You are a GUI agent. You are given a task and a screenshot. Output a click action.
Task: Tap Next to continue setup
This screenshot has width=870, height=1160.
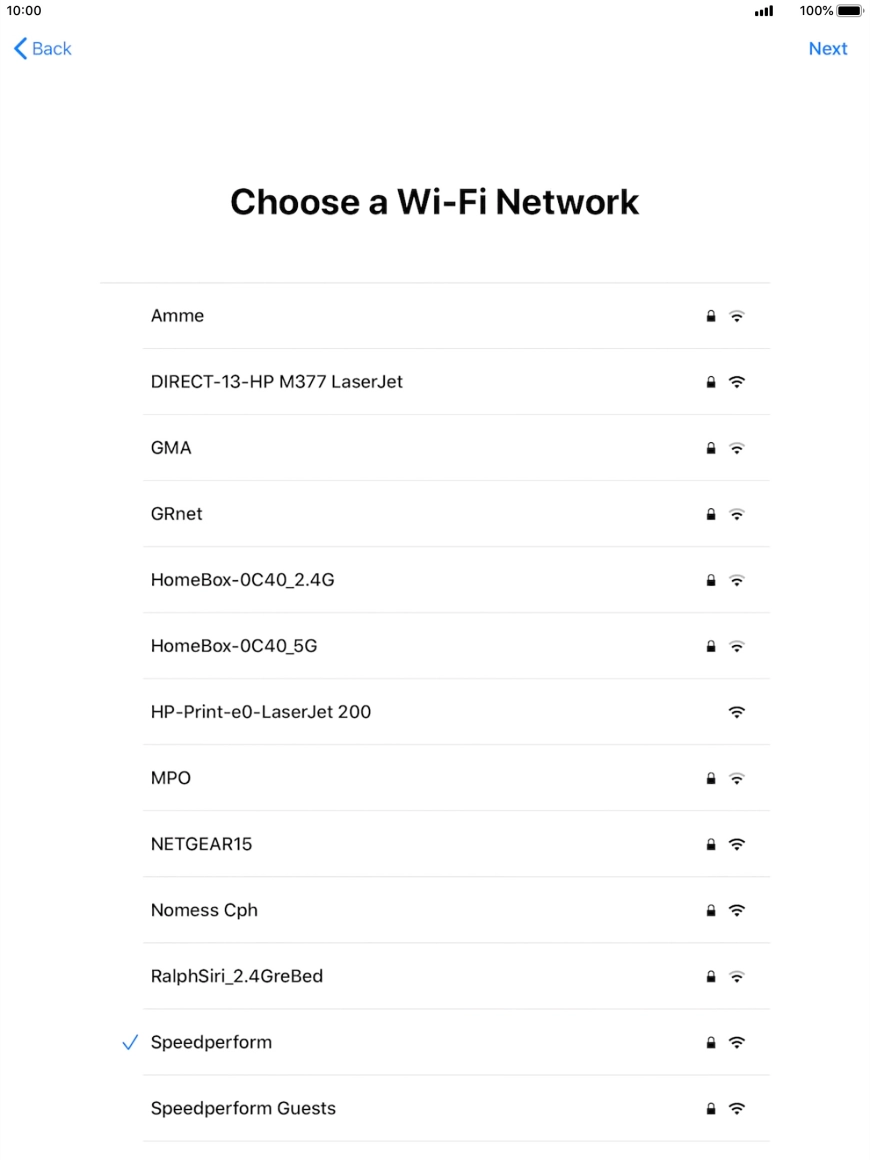(828, 49)
